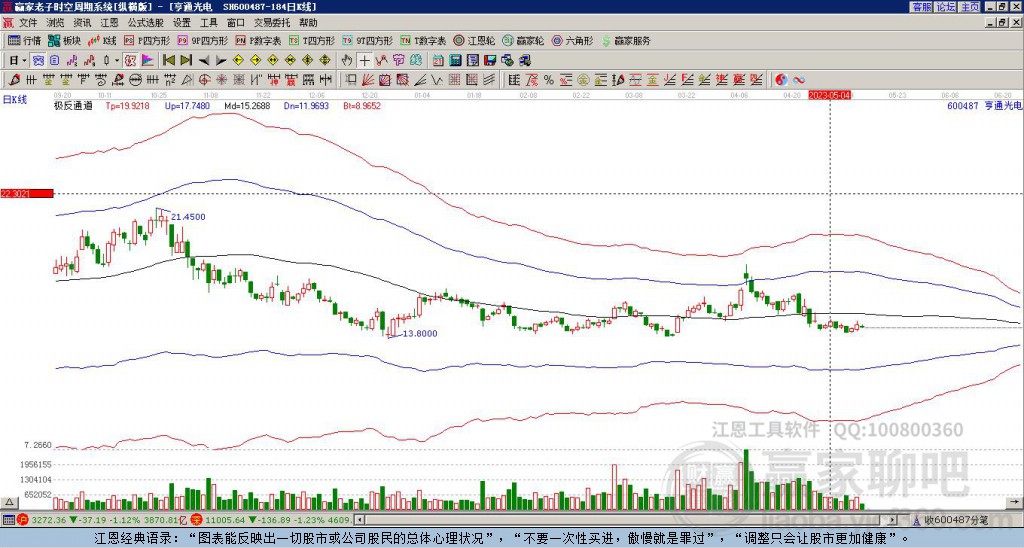Viewport: 1024px width, 548px height.
Task: Click the blue infinity wave icon
Action: click(799, 80)
